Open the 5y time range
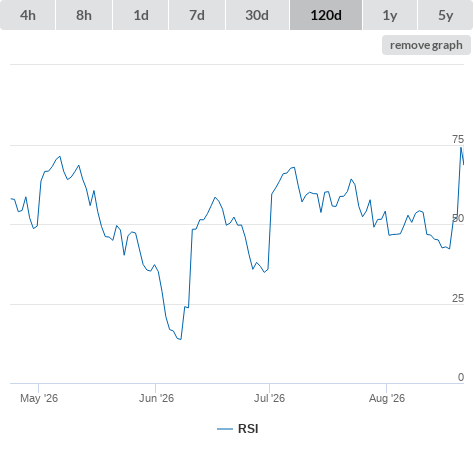 (445, 15)
